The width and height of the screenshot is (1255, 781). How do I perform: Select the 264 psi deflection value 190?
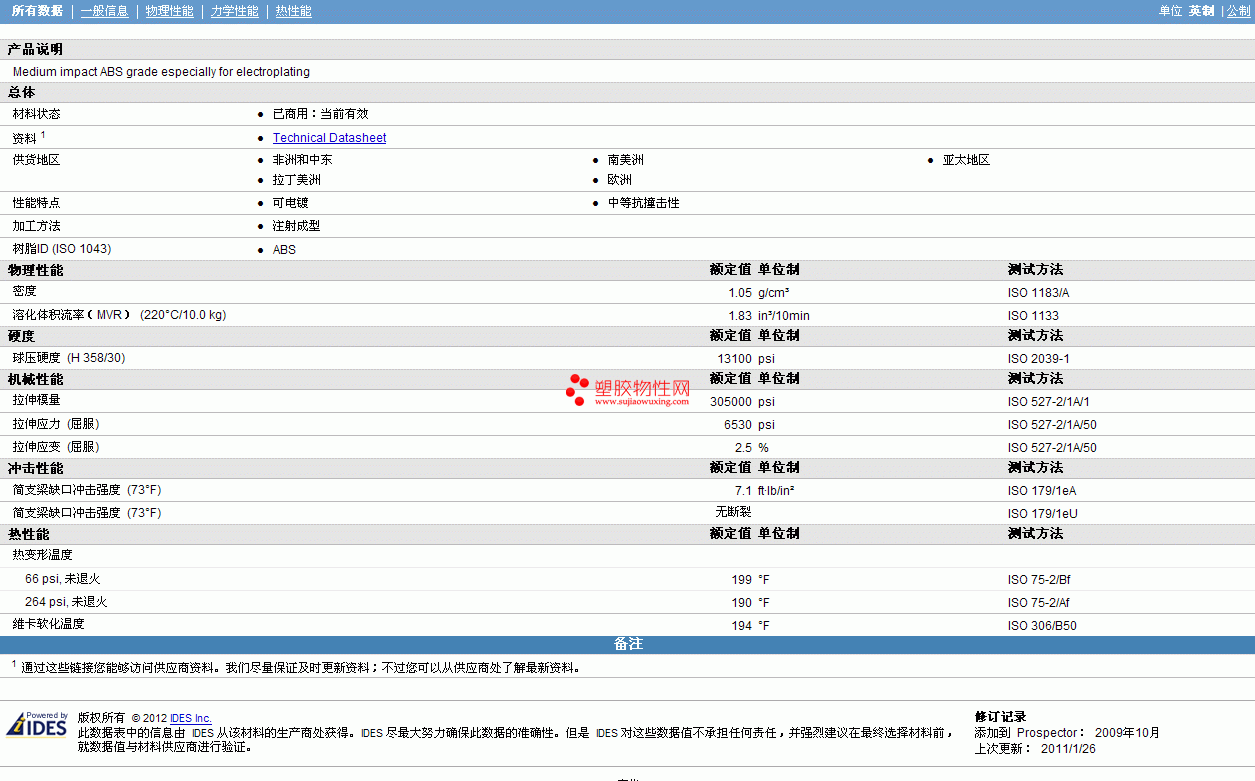click(741, 603)
